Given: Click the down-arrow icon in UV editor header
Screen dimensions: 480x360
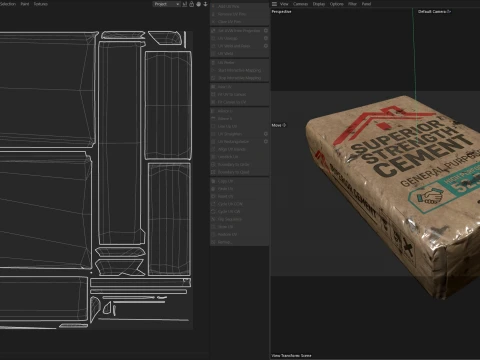Looking at the screenshot, I should click(205, 4).
